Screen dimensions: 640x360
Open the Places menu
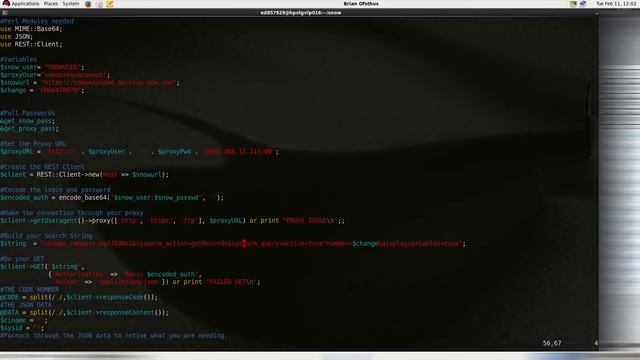coord(51,4)
